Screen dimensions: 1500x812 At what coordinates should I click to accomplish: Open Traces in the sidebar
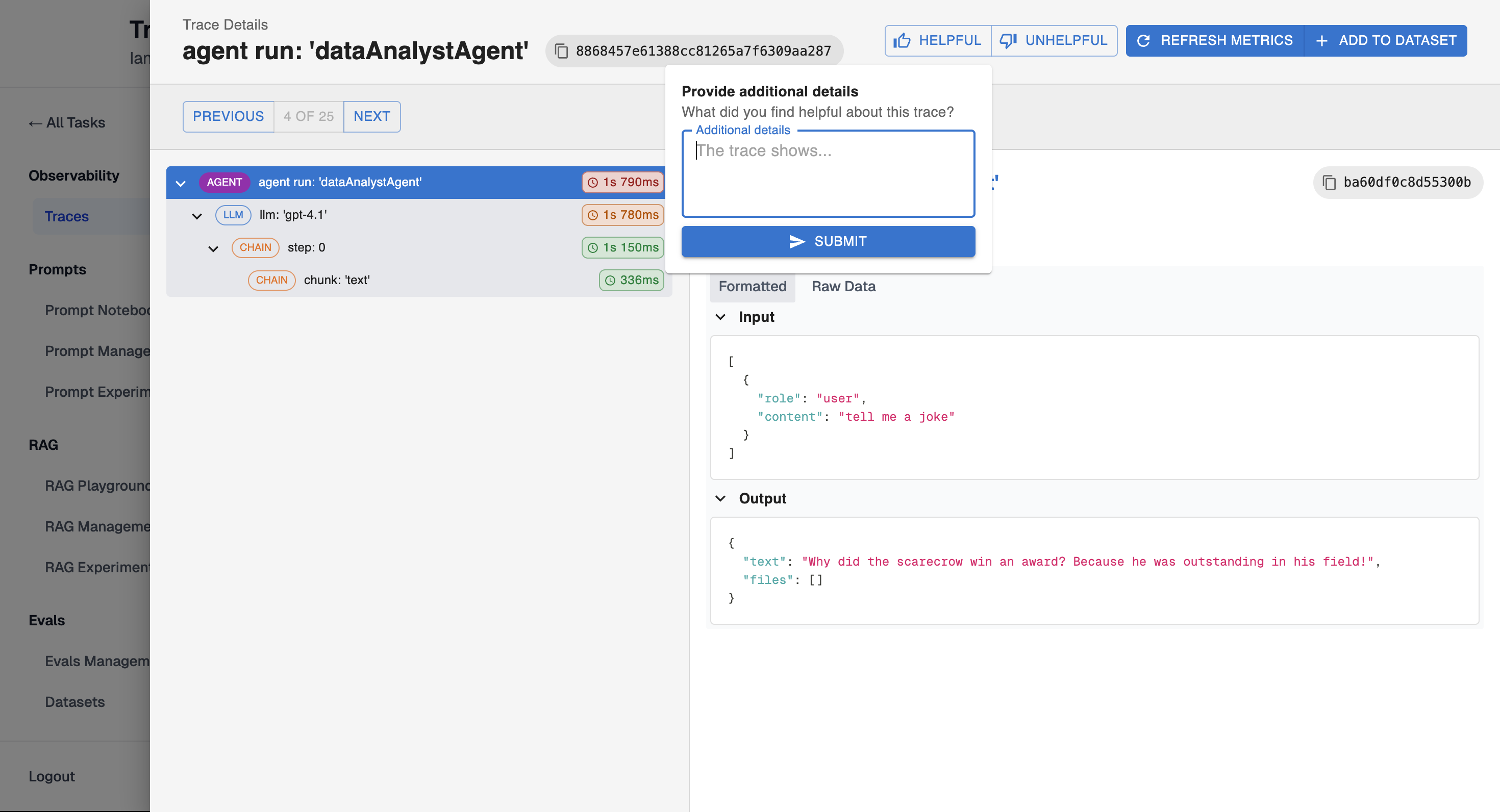pyautogui.click(x=66, y=217)
